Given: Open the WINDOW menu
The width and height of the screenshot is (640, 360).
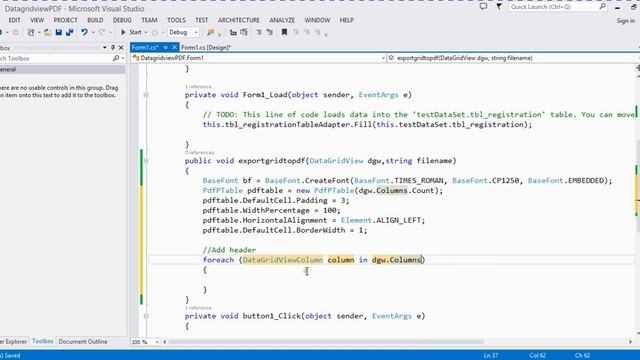Looking at the screenshot, I should point(317,20).
